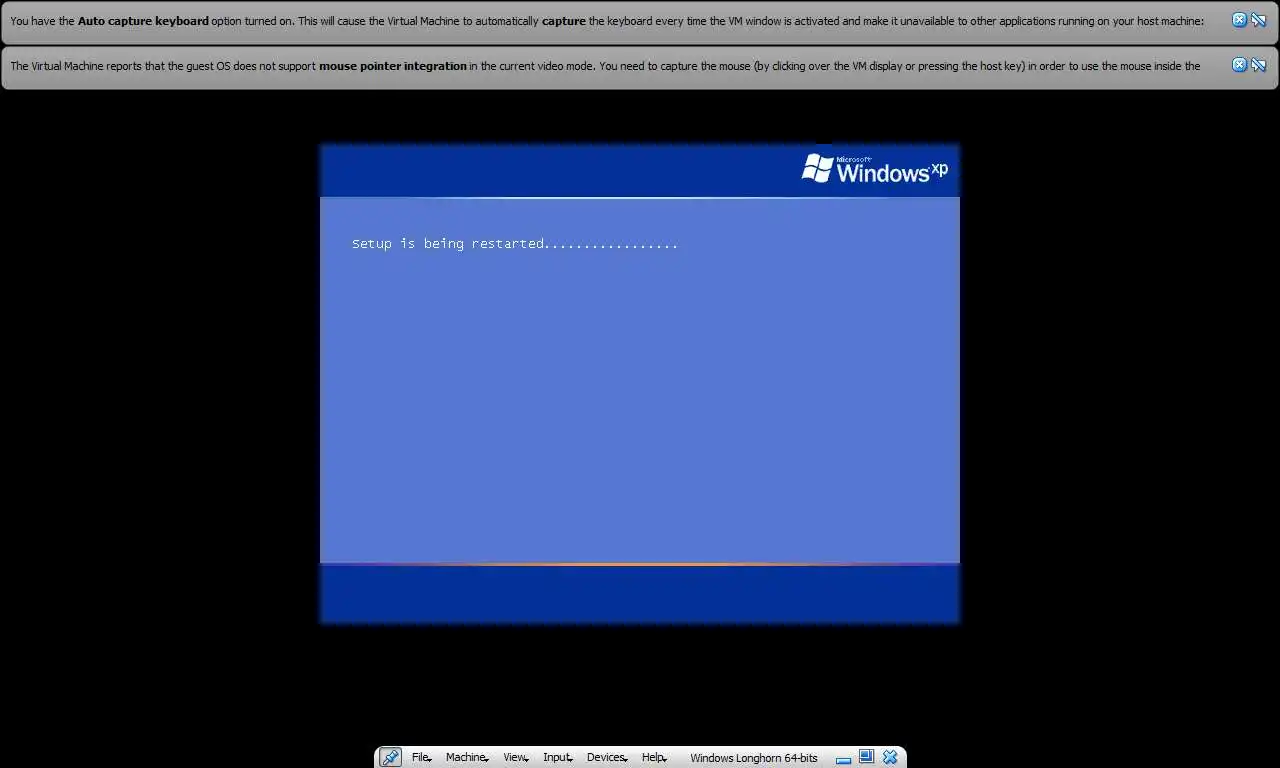The width and height of the screenshot is (1280, 768).
Task: Click the 'Windows Longhorn 64-bits' VM title
Action: 753,758
